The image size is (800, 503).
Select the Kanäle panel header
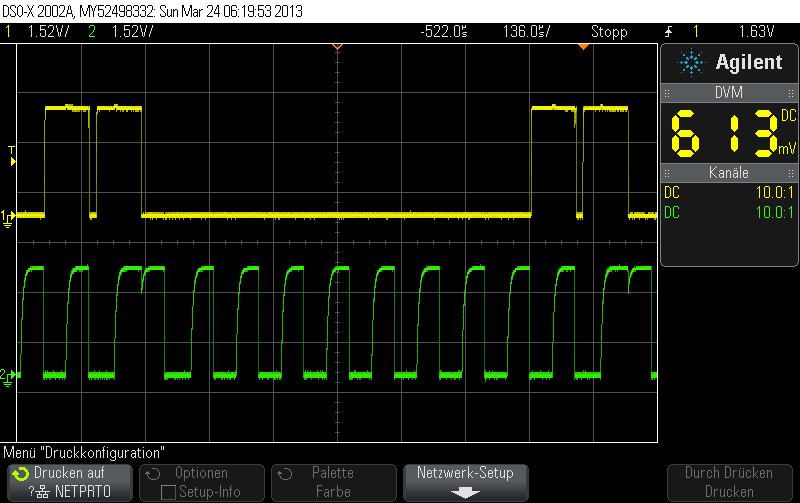pos(729,173)
